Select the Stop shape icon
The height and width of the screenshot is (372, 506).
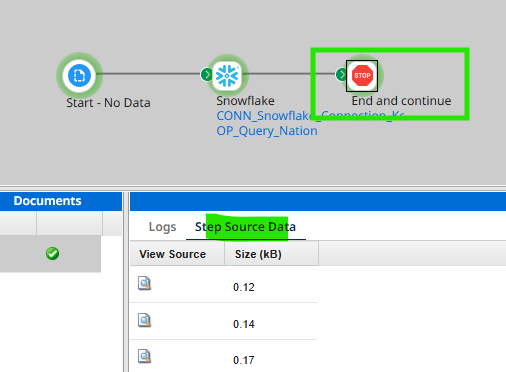pos(362,76)
